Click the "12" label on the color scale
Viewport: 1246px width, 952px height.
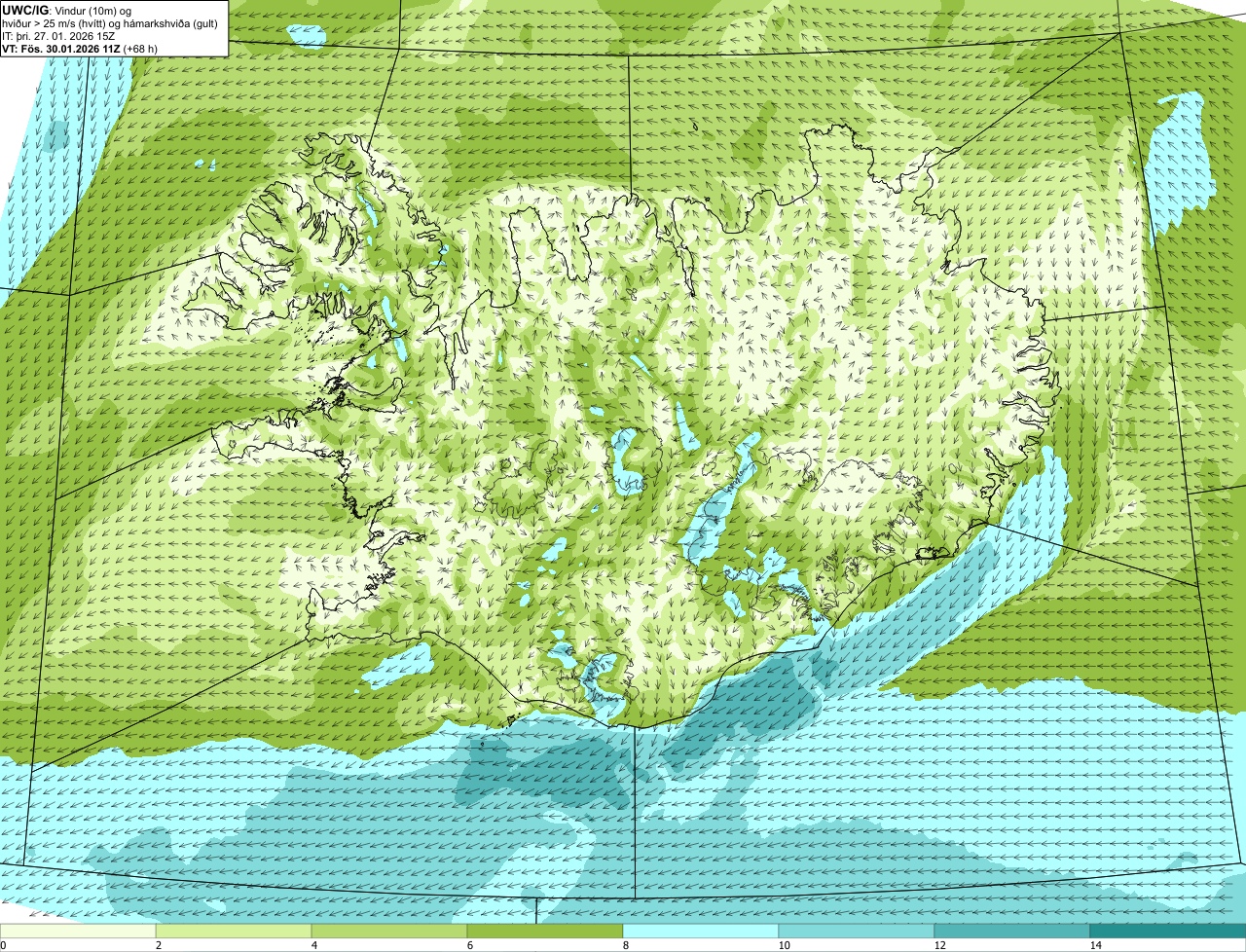pyautogui.click(x=939, y=945)
